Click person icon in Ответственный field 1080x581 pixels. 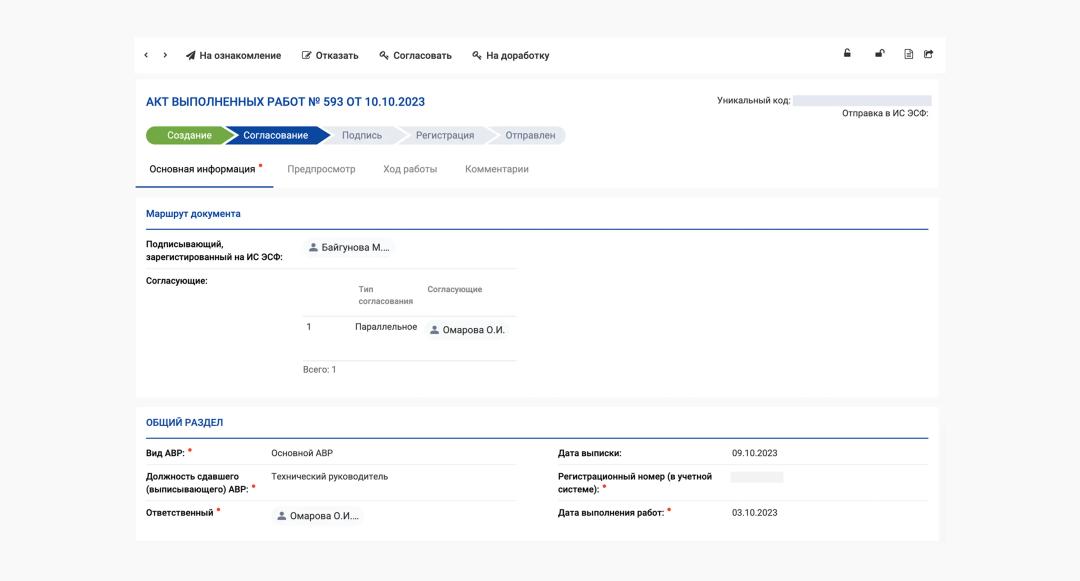coord(281,516)
